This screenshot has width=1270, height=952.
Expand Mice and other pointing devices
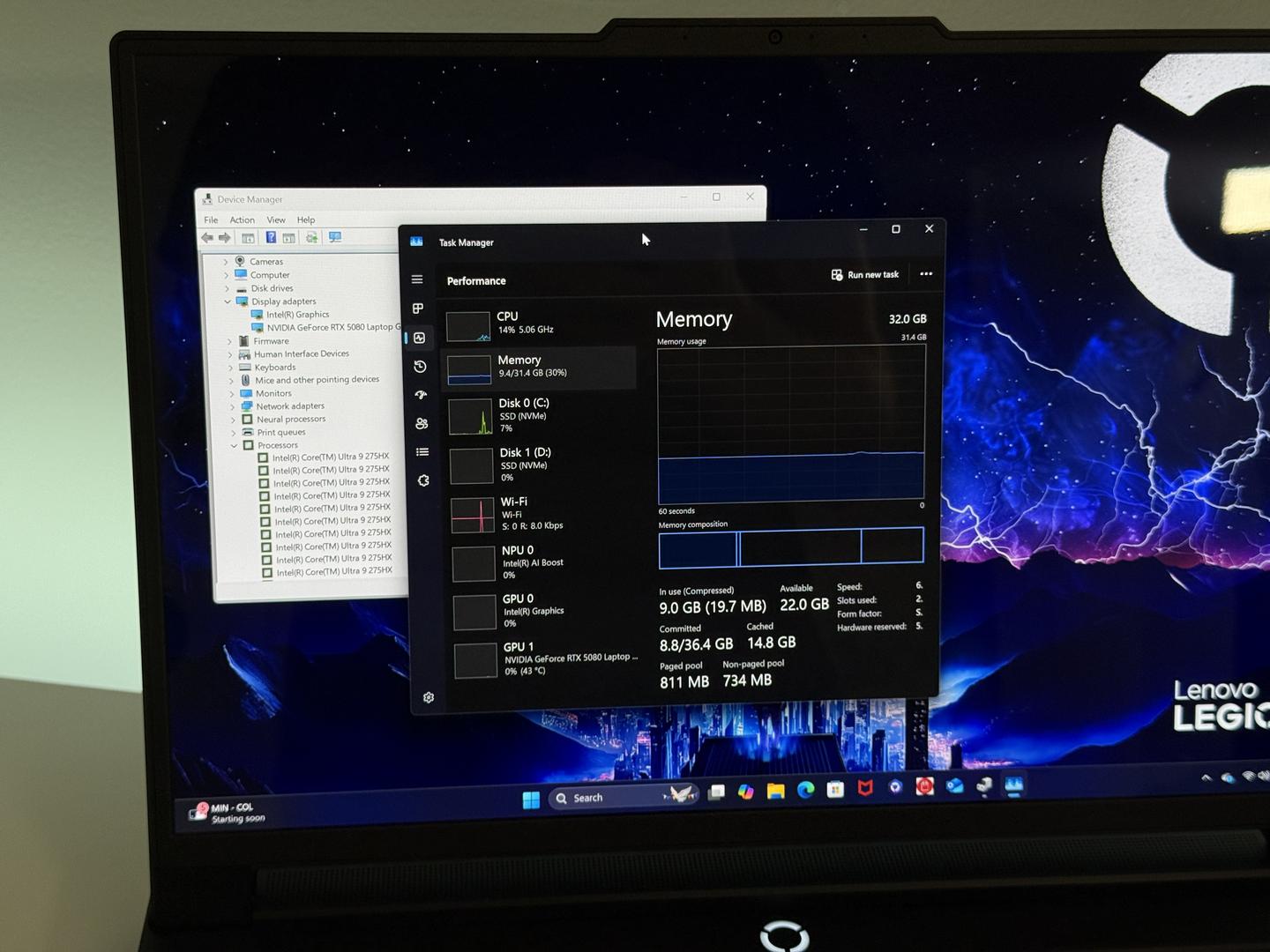232,381
